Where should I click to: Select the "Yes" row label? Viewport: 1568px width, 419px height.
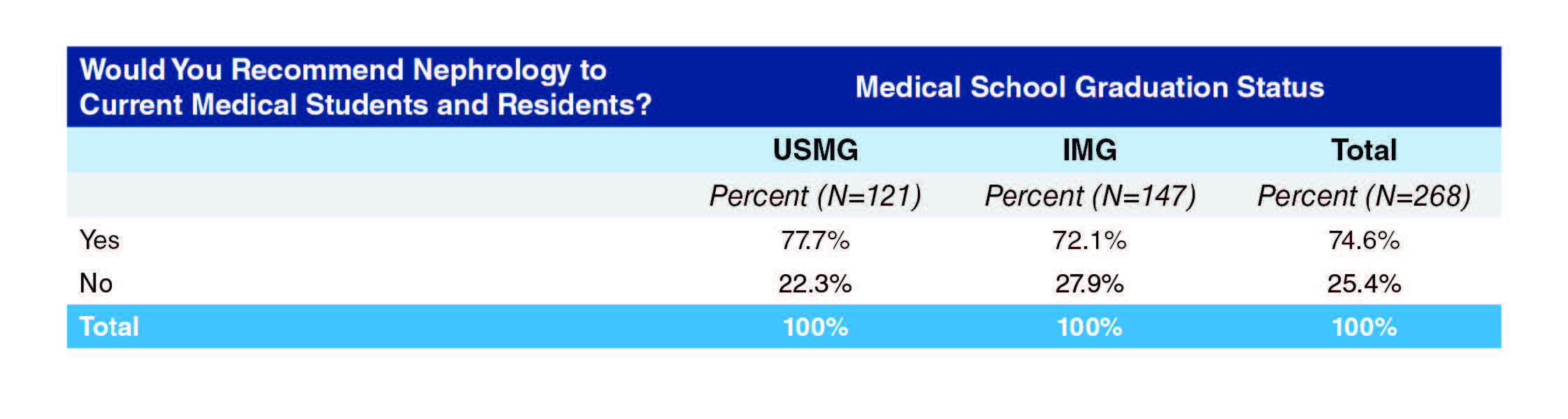pyautogui.click(x=99, y=240)
